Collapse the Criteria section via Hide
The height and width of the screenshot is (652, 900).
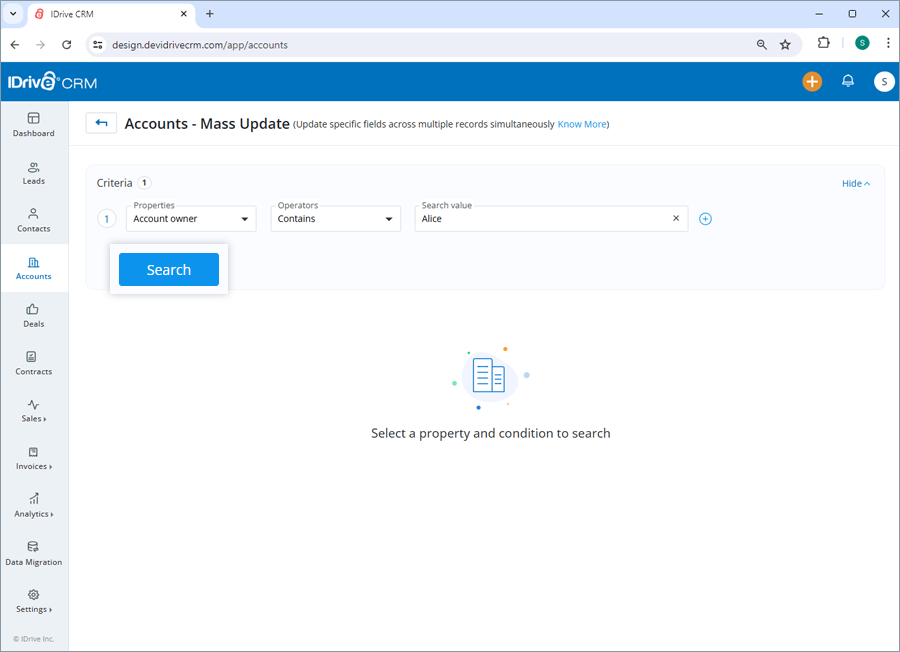tap(855, 183)
